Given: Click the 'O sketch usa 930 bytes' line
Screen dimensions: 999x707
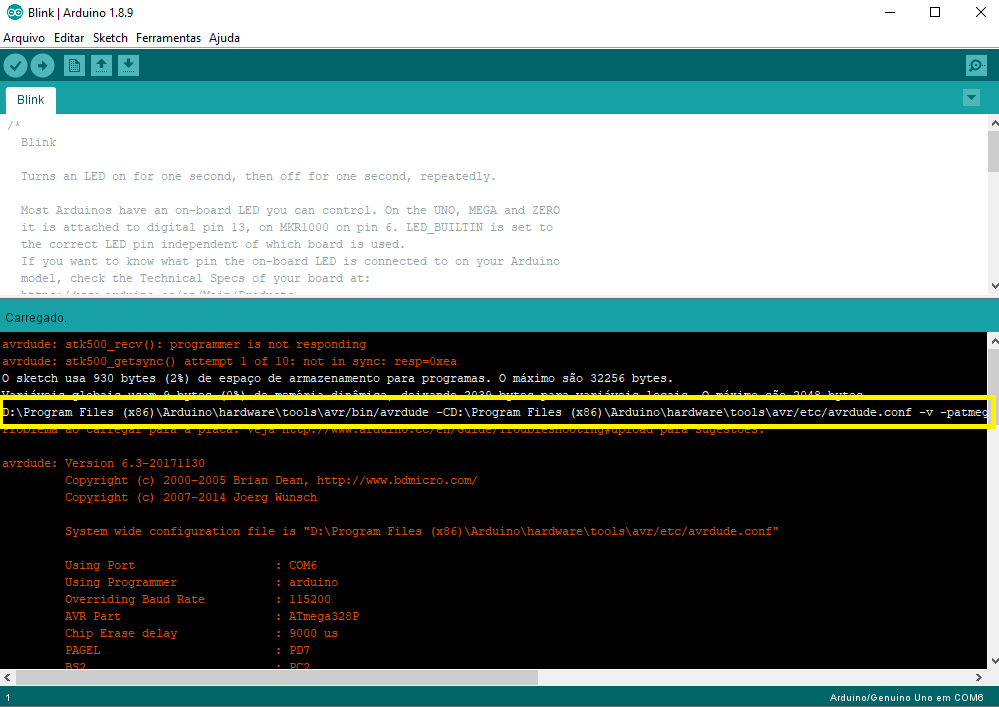Looking at the screenshot, I should pyautogui.click(x=338, y=378).
